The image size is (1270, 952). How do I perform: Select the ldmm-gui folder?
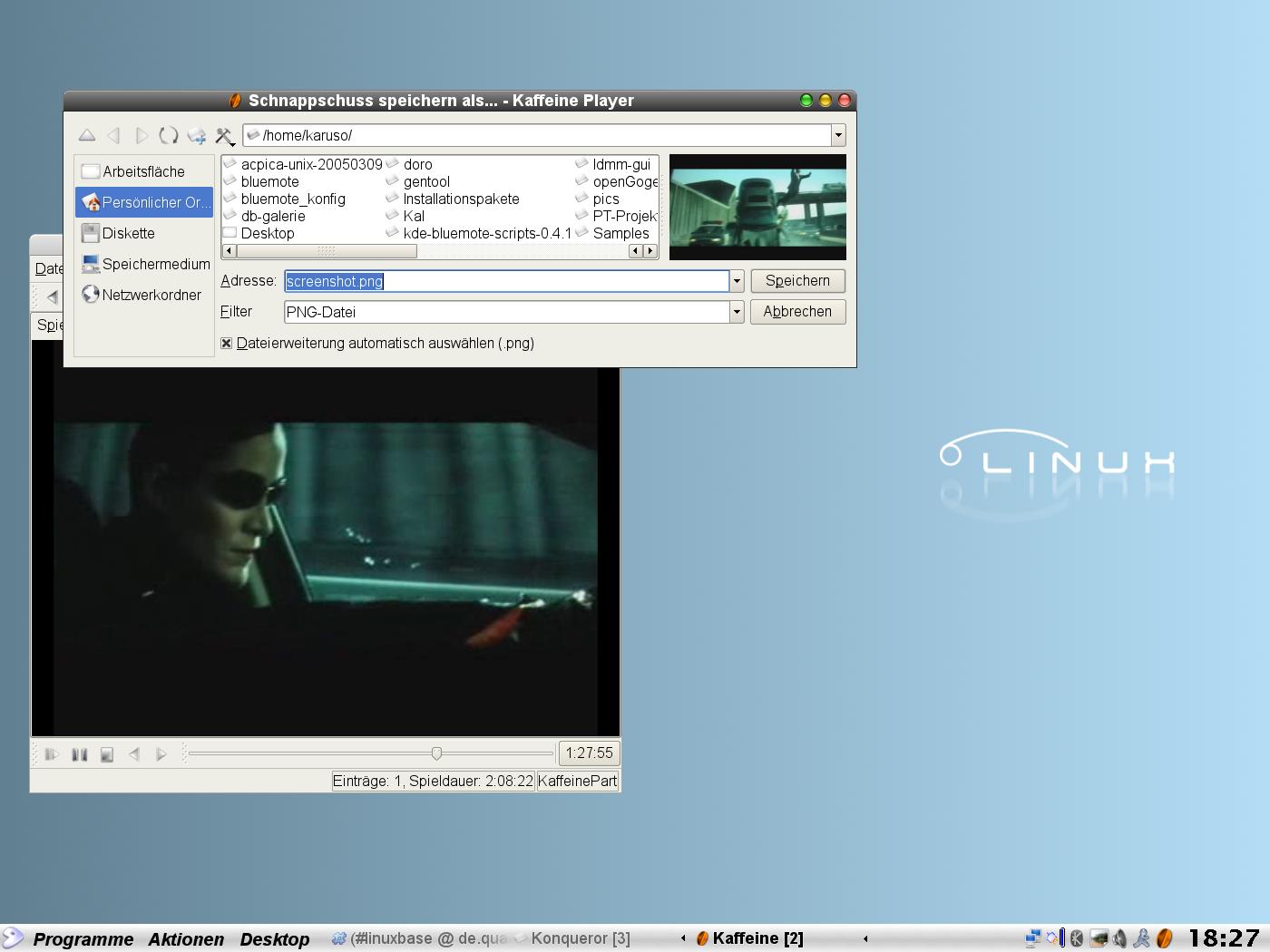coord(613,164)
